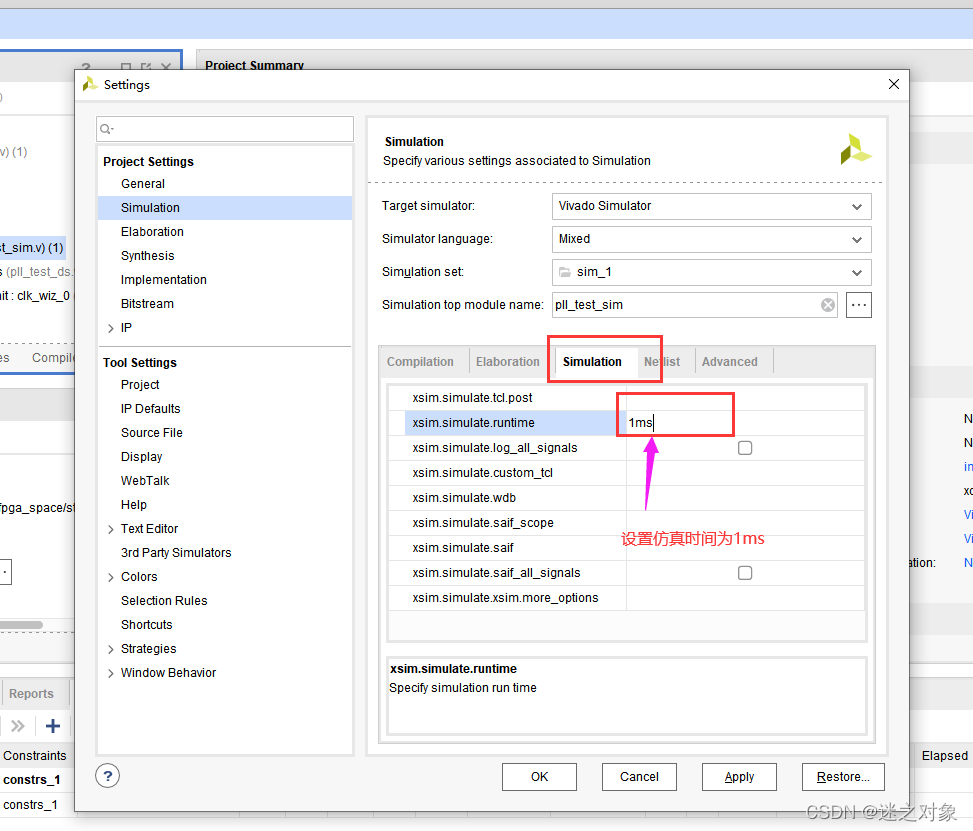Screen dimensions: 973x831
Task: Click the Settings search input field
Action: 225,129
